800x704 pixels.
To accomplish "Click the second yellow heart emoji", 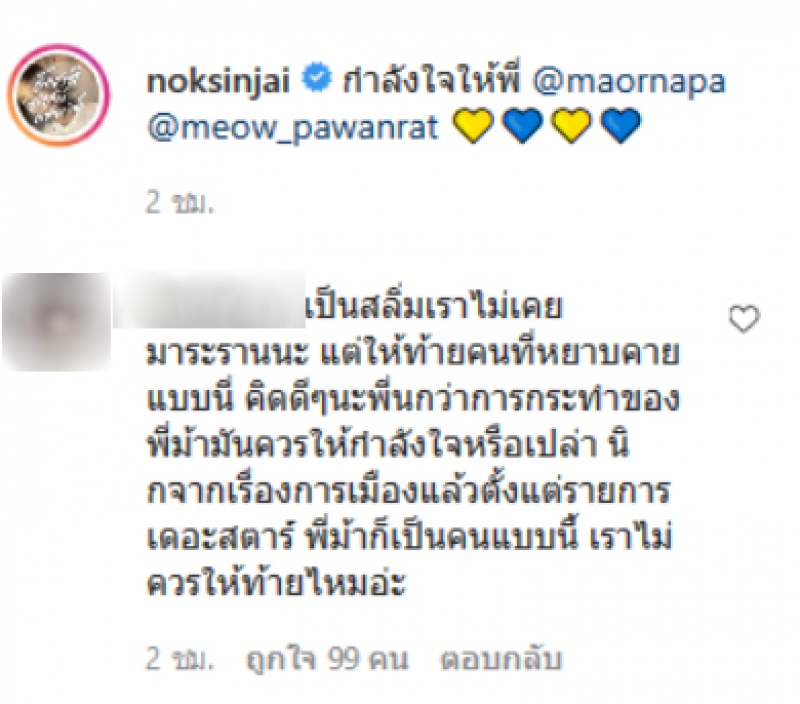I will (571, 125).
